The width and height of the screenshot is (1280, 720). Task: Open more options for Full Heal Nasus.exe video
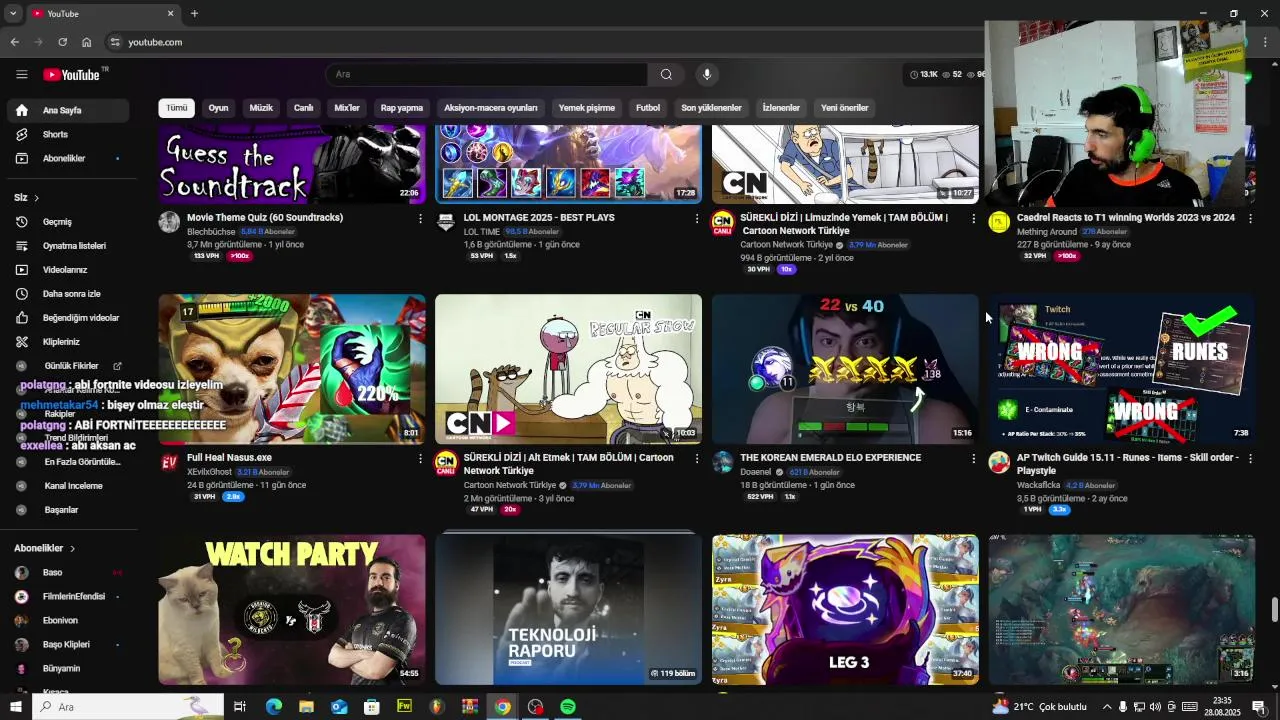point(420,458)
